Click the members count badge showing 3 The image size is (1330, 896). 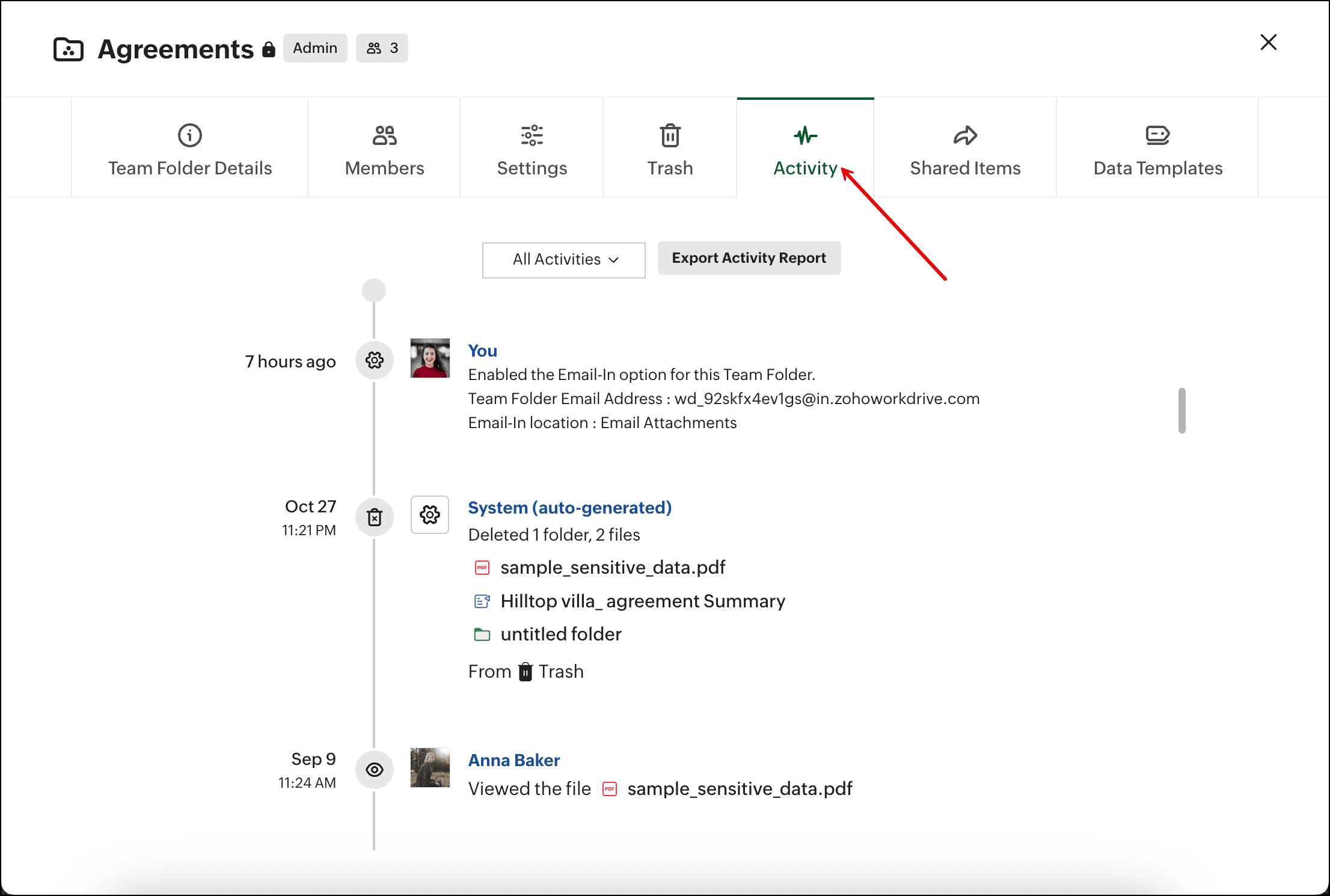[382, 48]
